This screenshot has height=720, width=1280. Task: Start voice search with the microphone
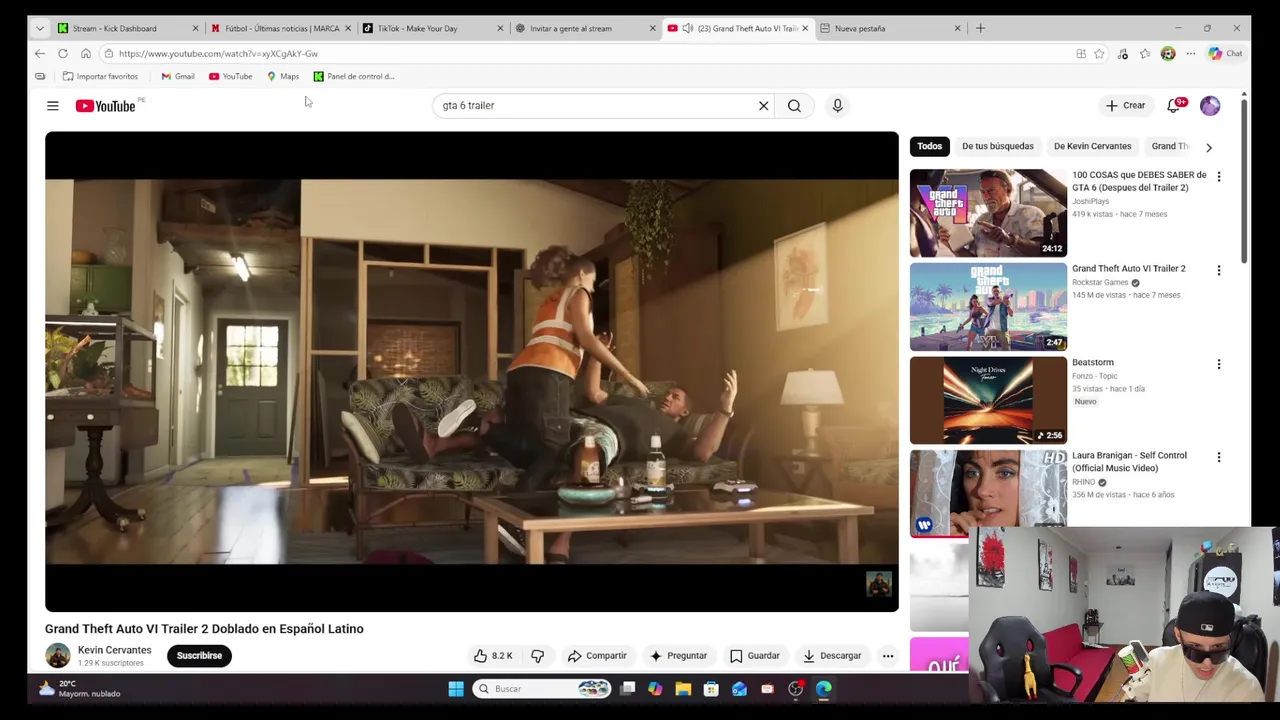(x=837, y=105)
